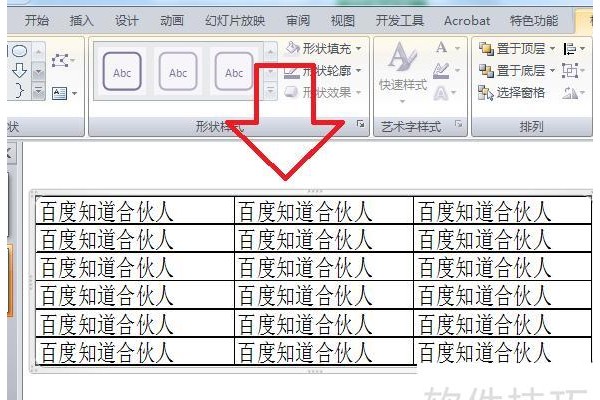Click the 选择窗格 button label
The image size is (600, 400).
tap(521, 93)
